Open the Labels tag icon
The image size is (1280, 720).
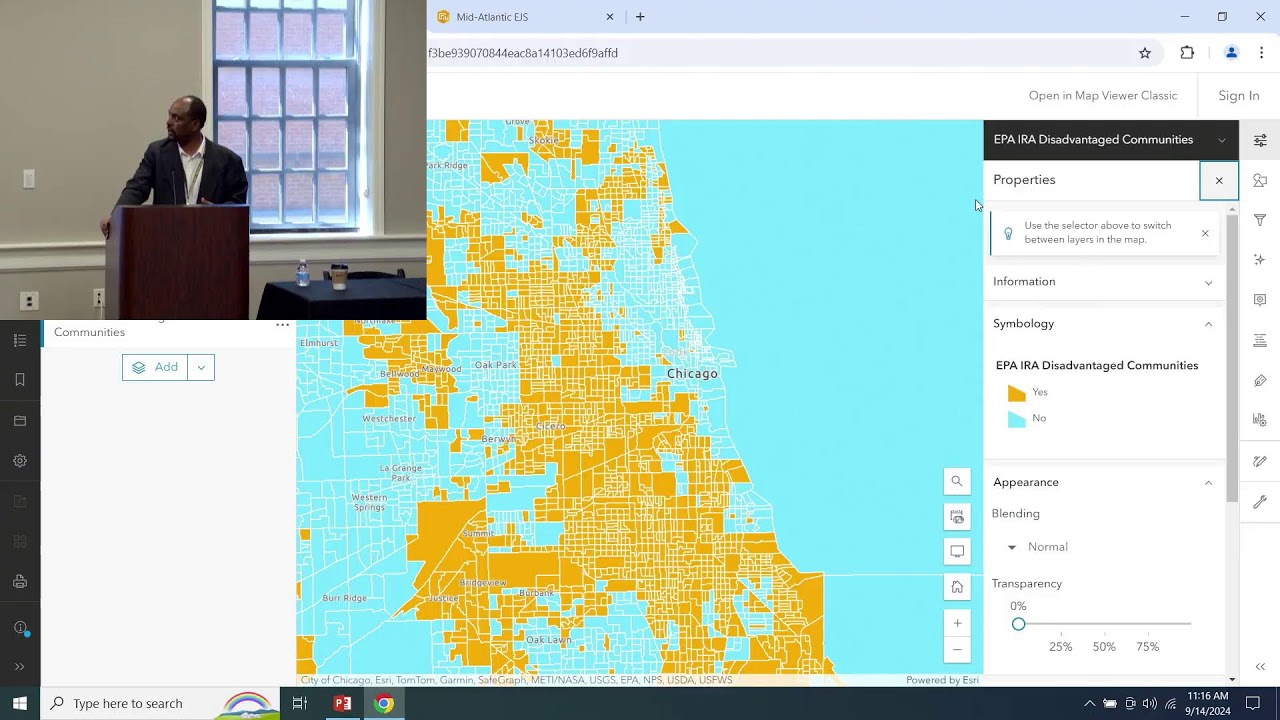[1260, 381]
